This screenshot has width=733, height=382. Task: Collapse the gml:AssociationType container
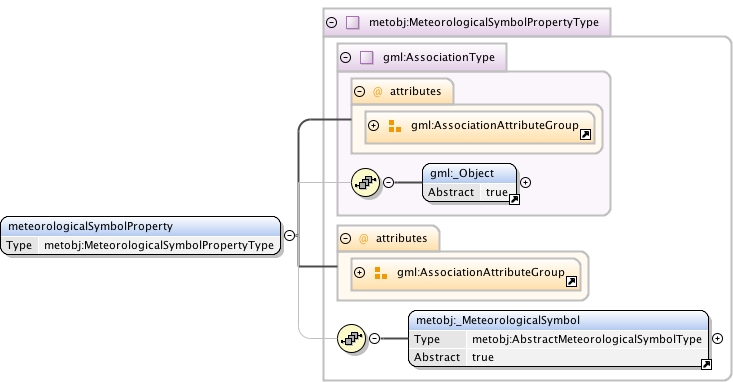(x=345, y=57)
